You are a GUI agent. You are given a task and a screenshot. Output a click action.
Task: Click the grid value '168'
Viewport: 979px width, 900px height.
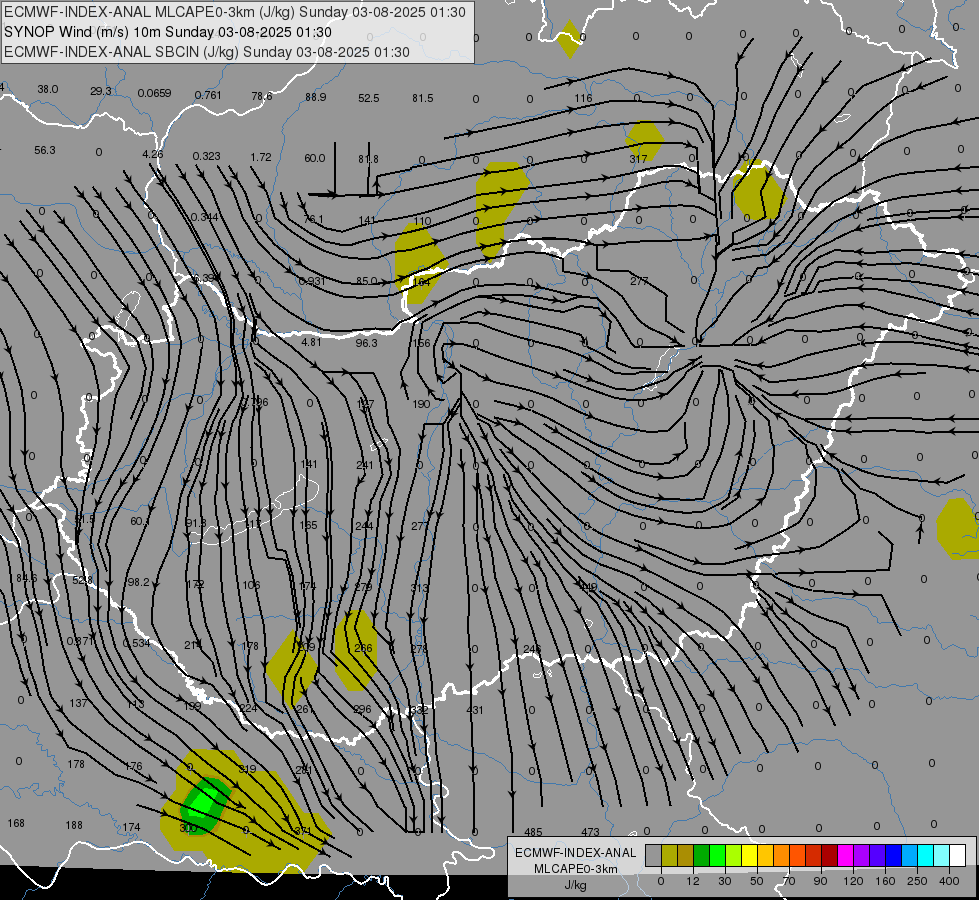16,823
